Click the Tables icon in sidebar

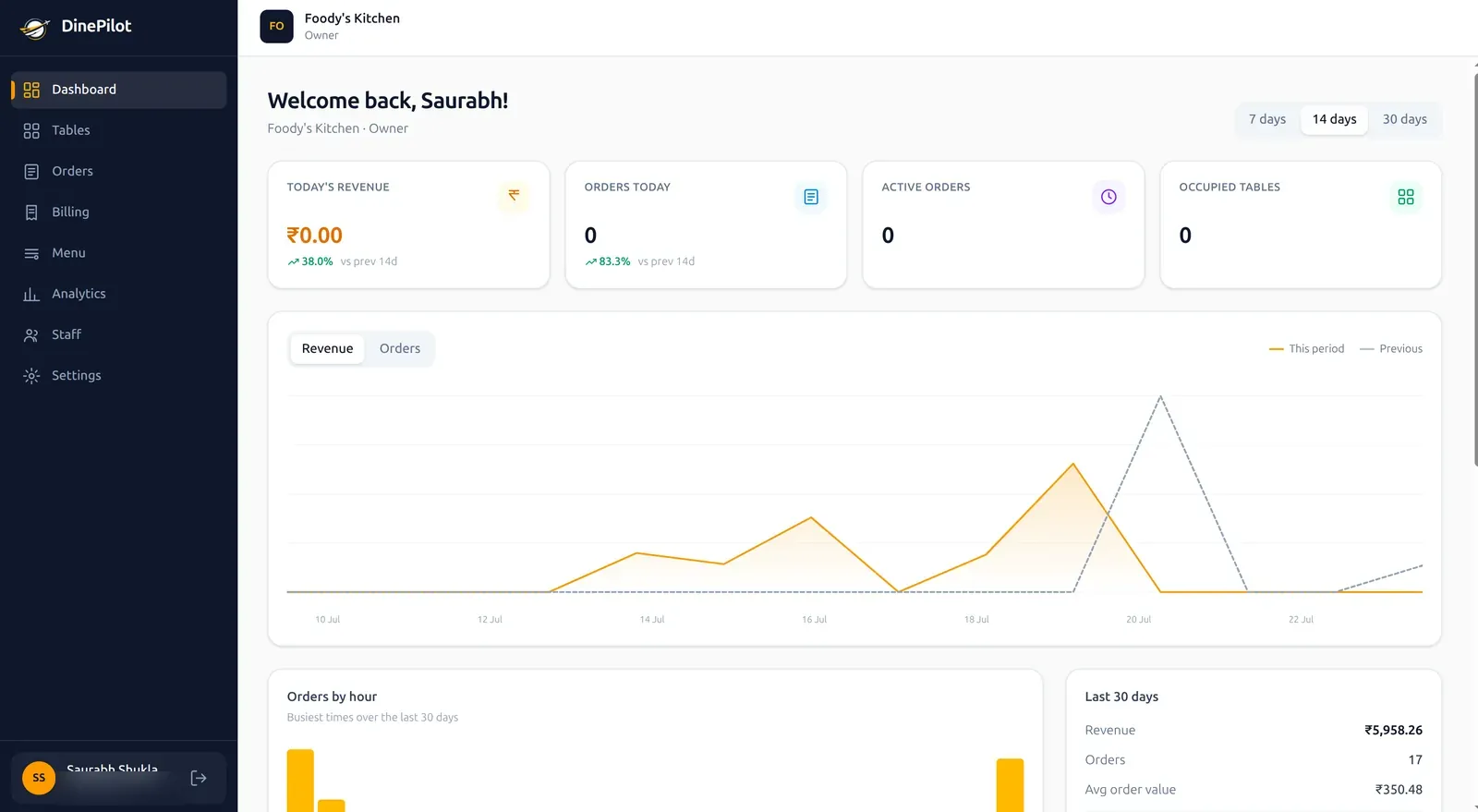coord(31,130)
